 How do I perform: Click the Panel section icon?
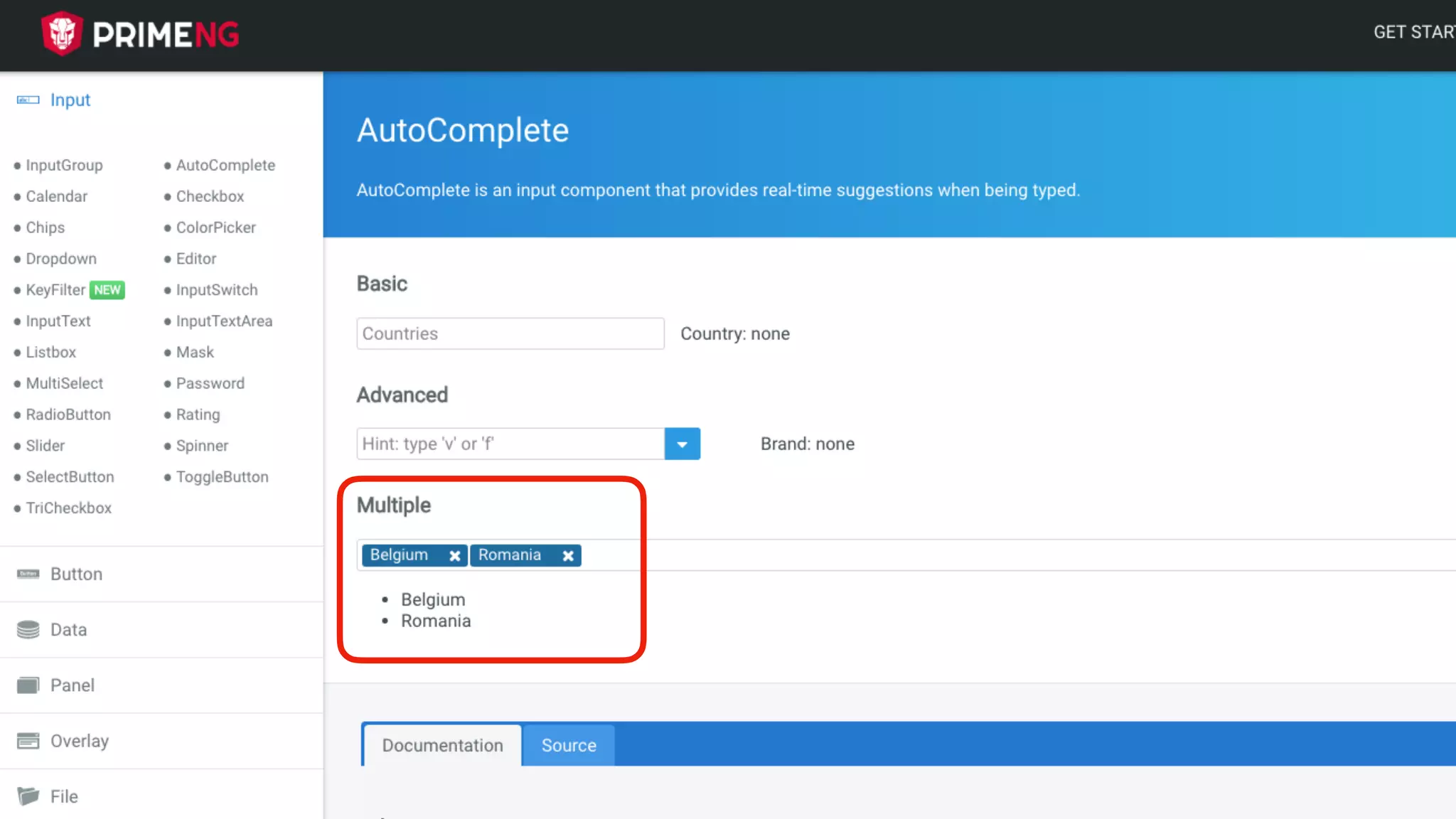click(x=28, y=685)
